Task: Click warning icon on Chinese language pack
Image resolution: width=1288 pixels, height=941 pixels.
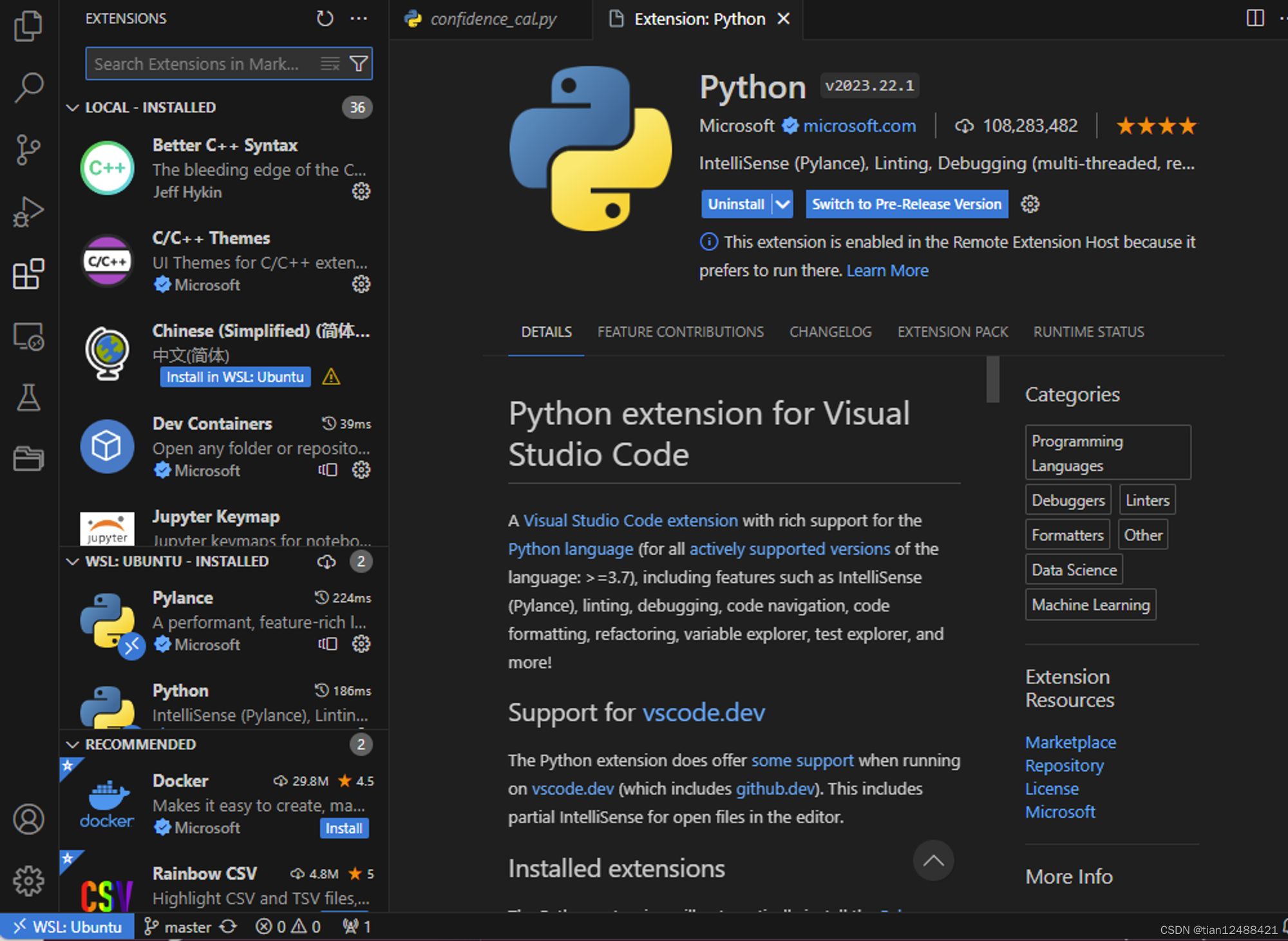Action: 331,377
